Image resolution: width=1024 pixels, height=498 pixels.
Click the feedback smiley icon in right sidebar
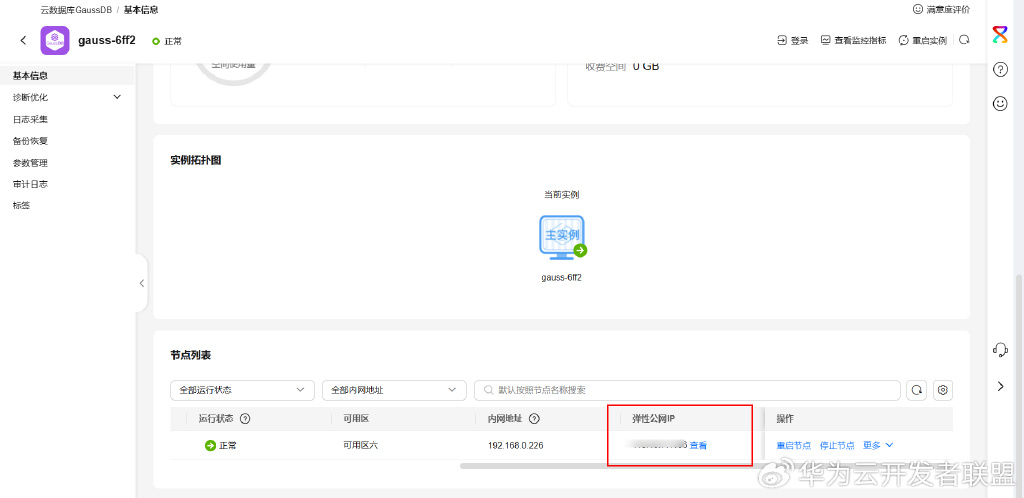1000,103
